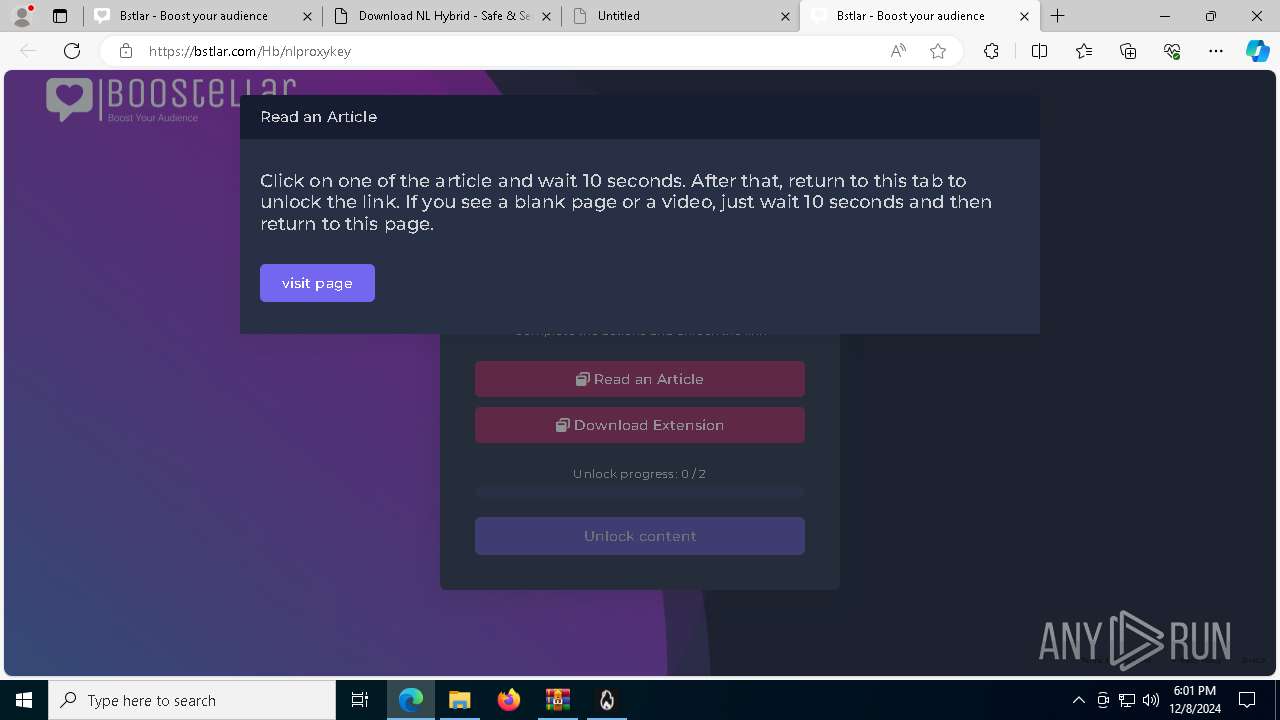
Task: Open Favorites list icon
Action: click(x=1084, y=51)
